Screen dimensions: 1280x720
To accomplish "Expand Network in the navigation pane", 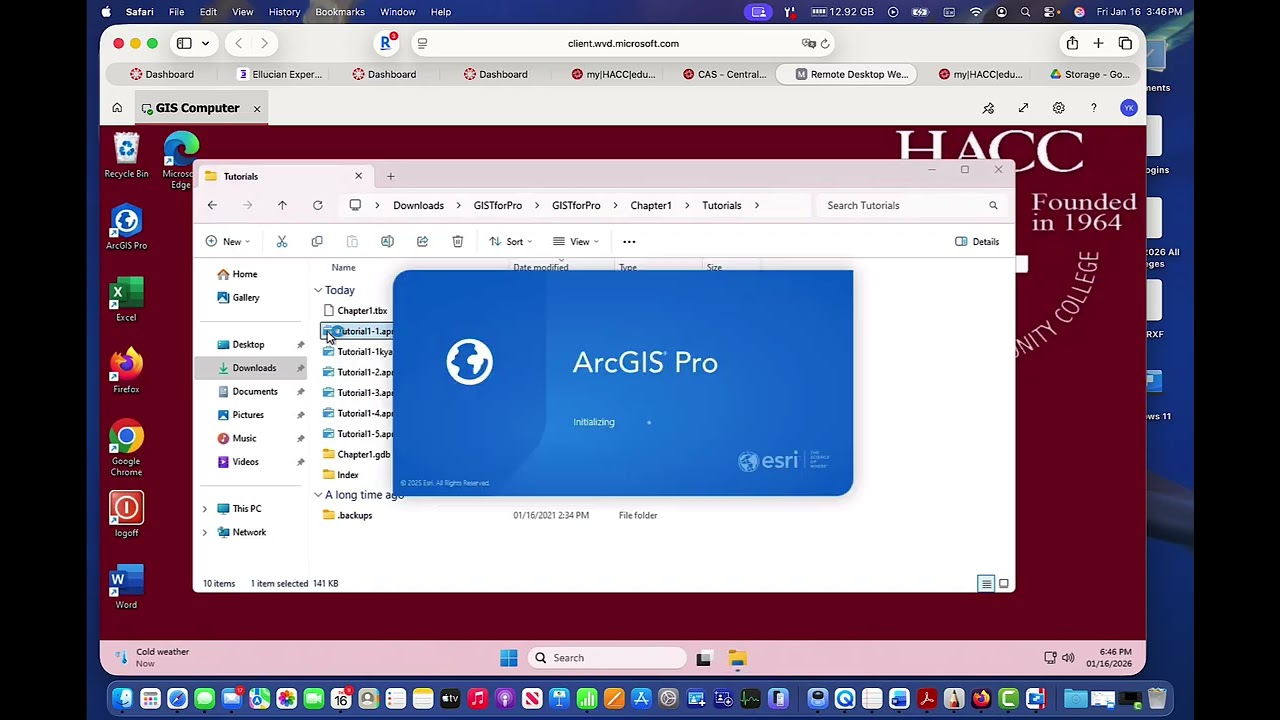I will coord(205,533).
